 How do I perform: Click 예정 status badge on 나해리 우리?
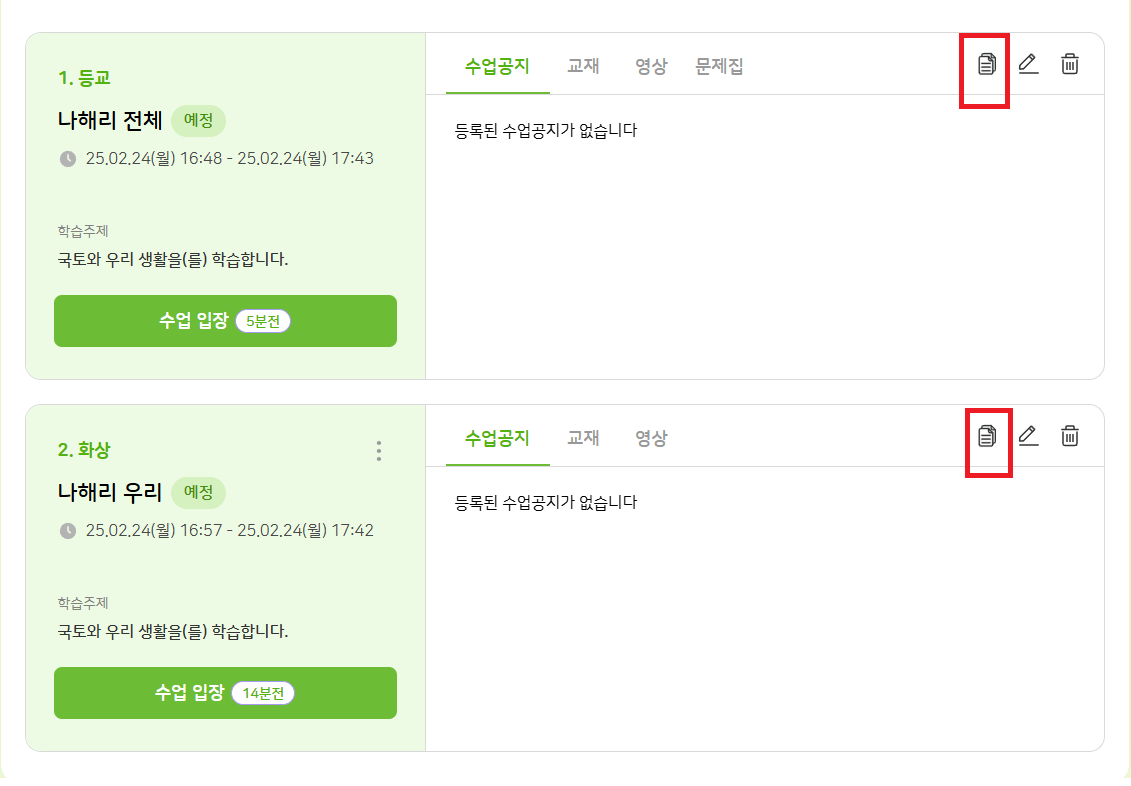198,493
